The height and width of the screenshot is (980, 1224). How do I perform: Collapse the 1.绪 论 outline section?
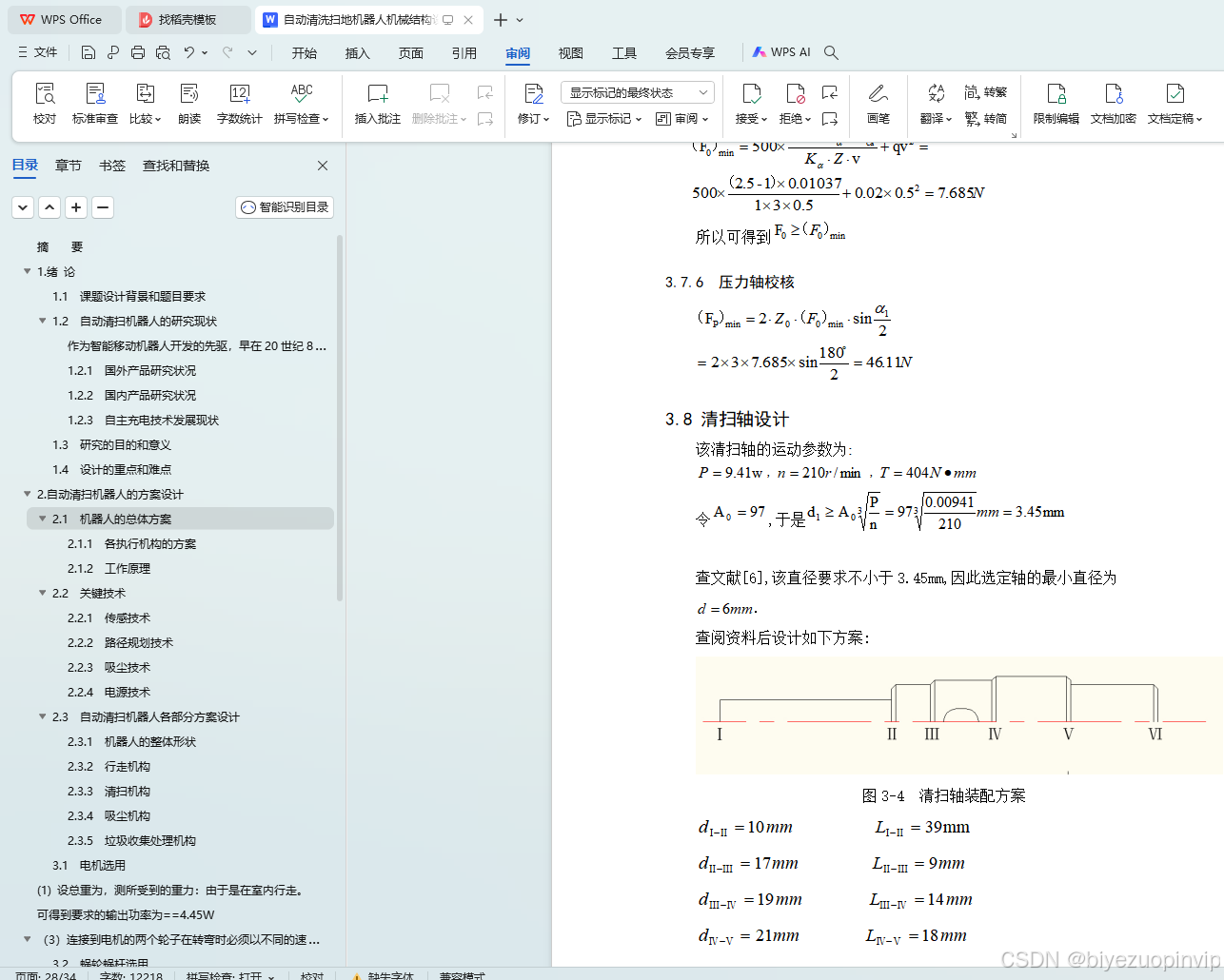click(x=27, y=271)
